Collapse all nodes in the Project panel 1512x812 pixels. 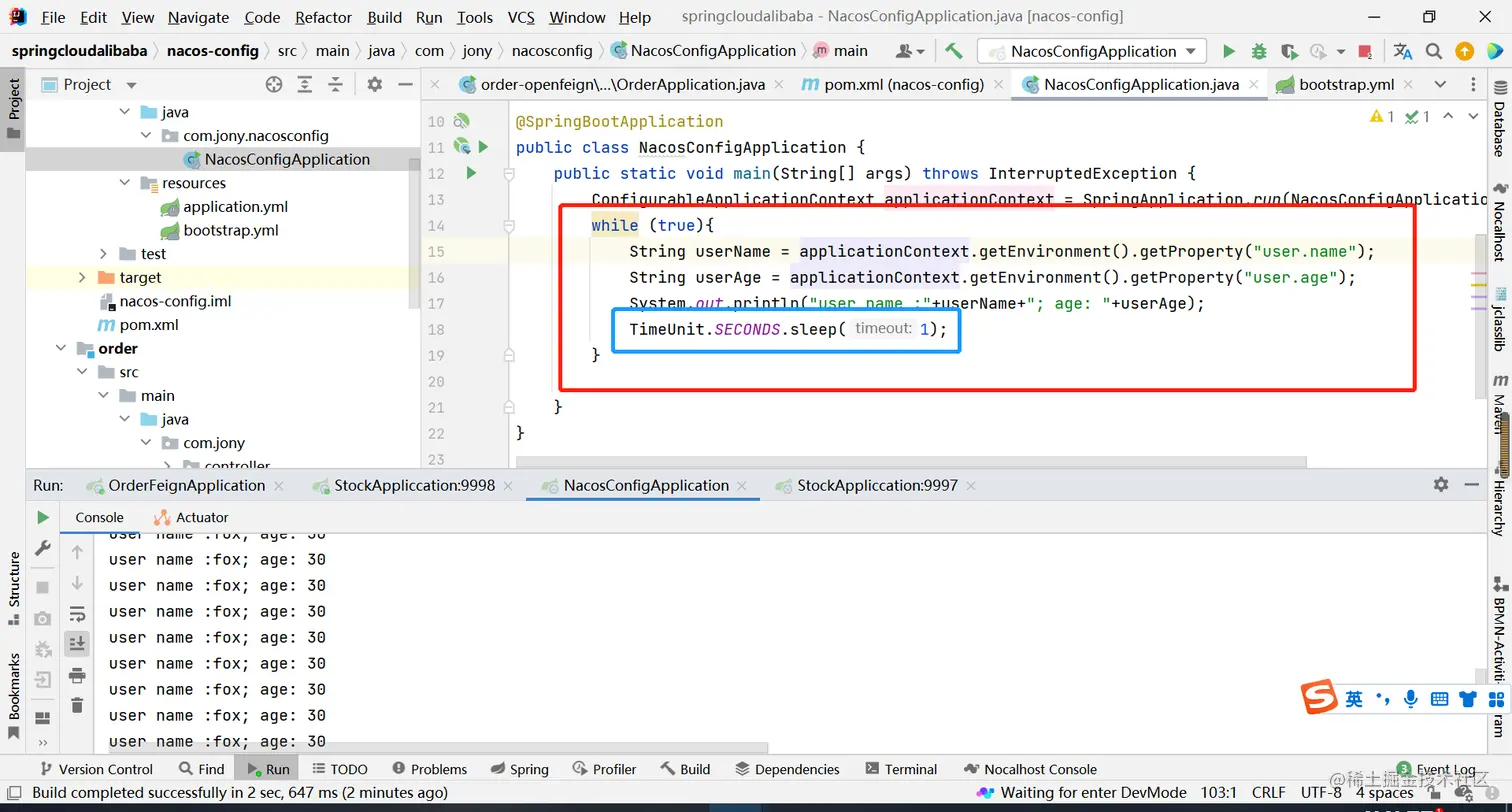pos(335,85)
